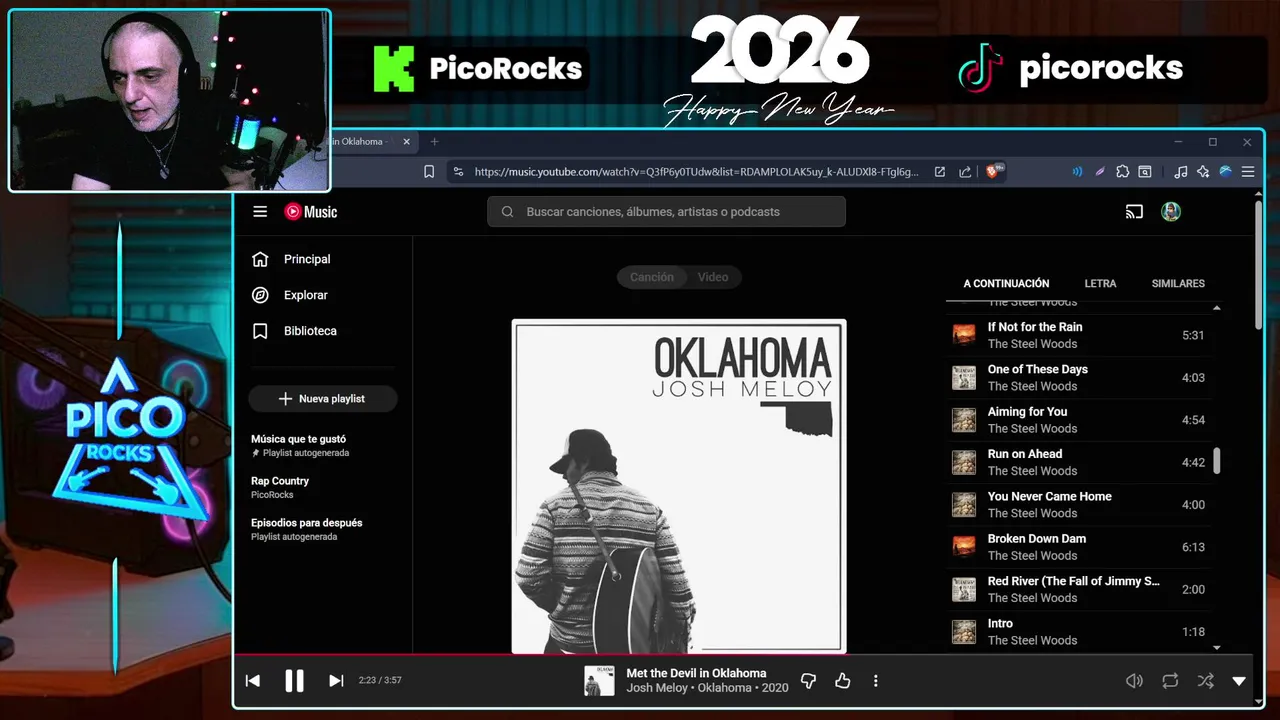Bookmark this page in the browser toolbar
1280x720 pixels.
(429, 172)
